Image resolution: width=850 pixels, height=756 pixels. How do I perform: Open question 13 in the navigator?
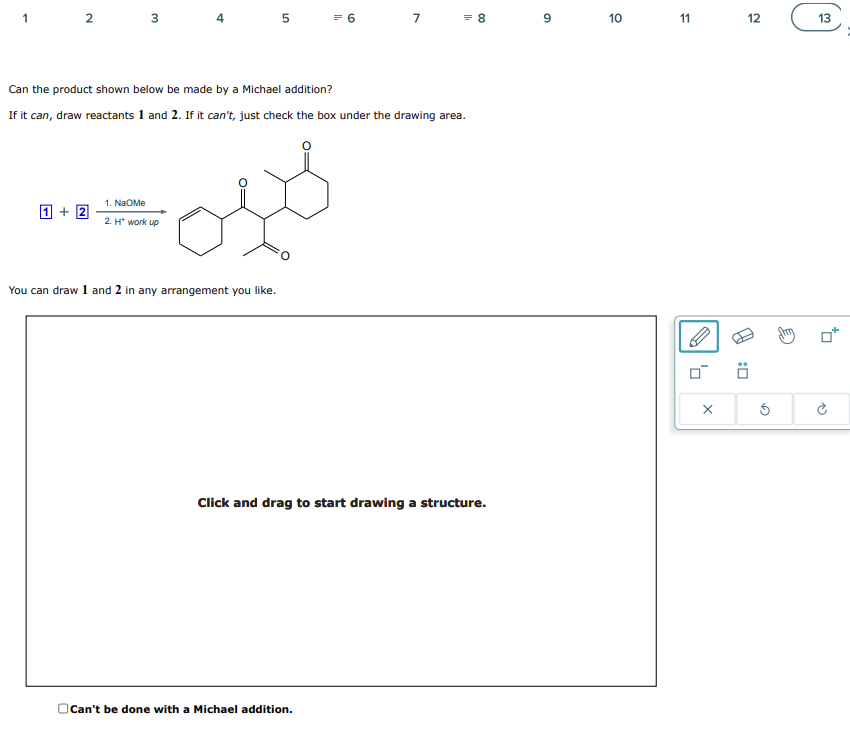click(816, 17)
